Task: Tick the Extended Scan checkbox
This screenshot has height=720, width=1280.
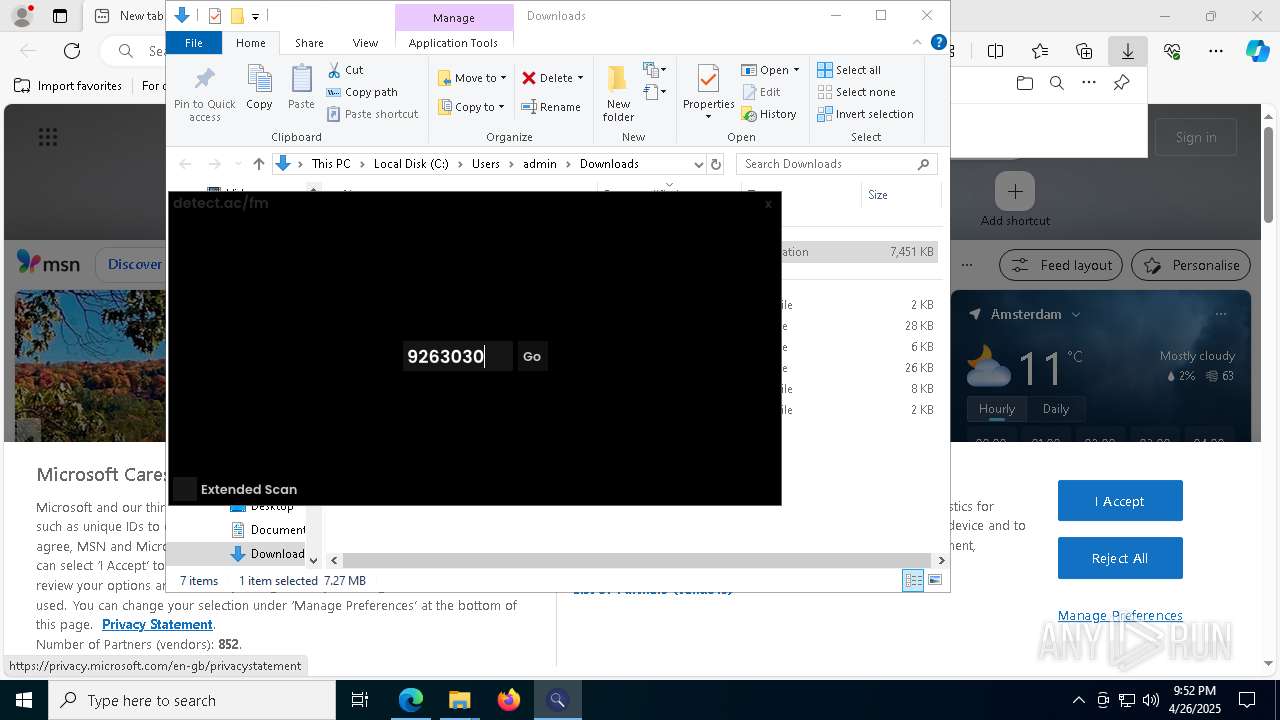Action: click(x=185, y=489)
